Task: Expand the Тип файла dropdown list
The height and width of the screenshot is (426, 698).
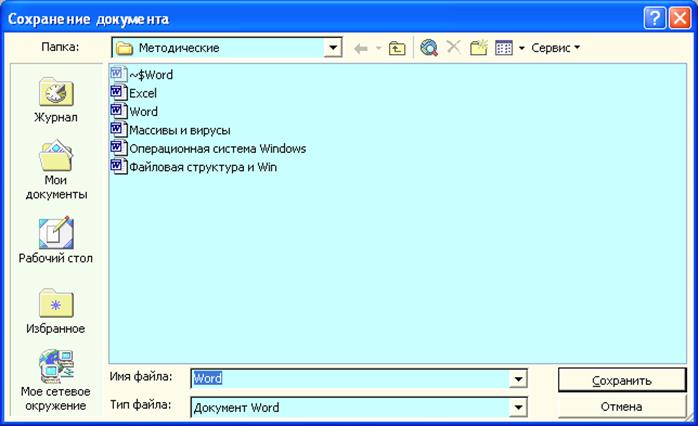Action: coord(518,407)
